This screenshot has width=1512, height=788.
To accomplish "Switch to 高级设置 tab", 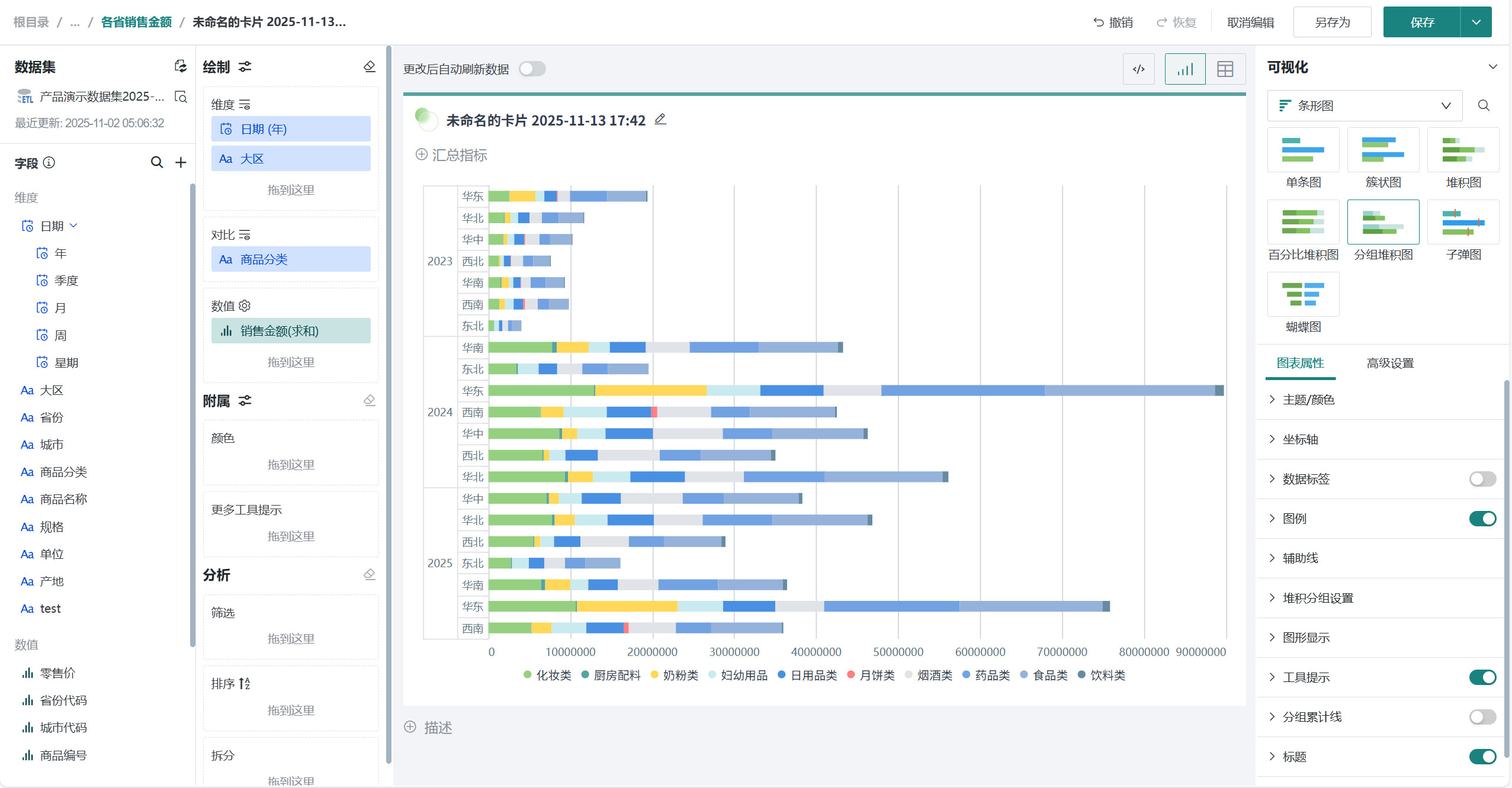I will point(1389,363).
